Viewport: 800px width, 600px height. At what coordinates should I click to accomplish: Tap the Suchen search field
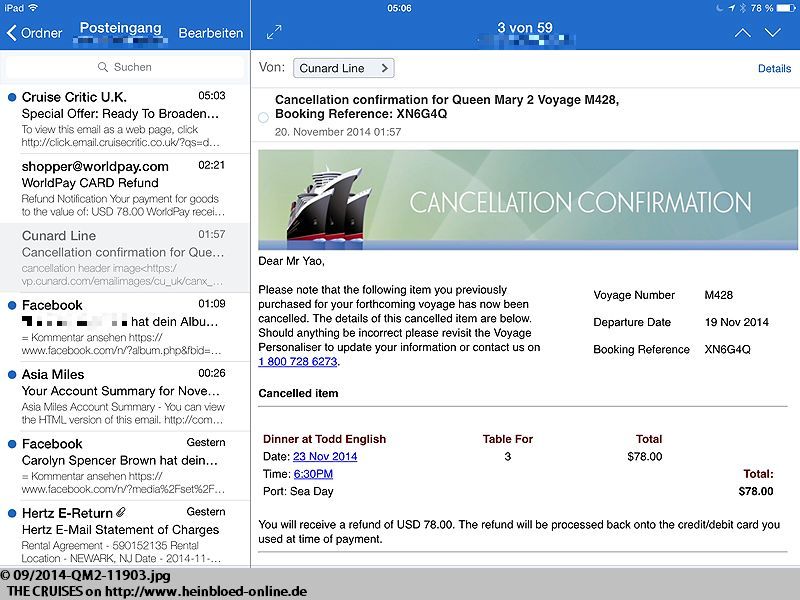pos(125,67)
